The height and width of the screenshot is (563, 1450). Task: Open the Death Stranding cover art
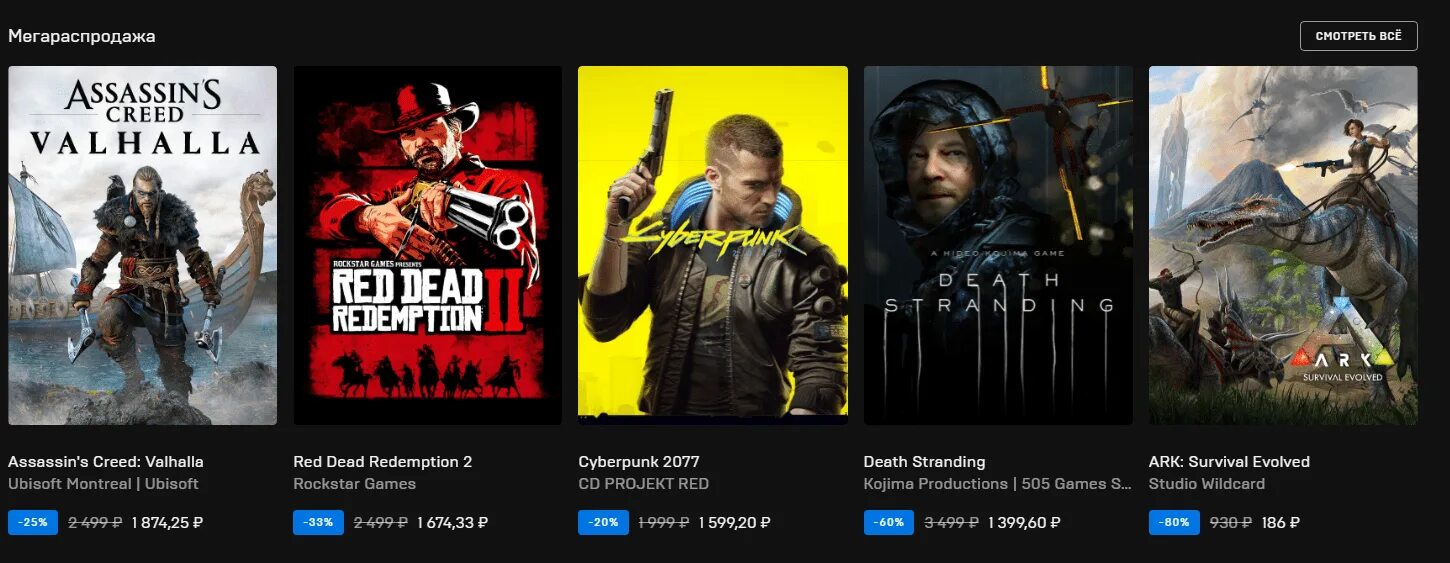998,245
